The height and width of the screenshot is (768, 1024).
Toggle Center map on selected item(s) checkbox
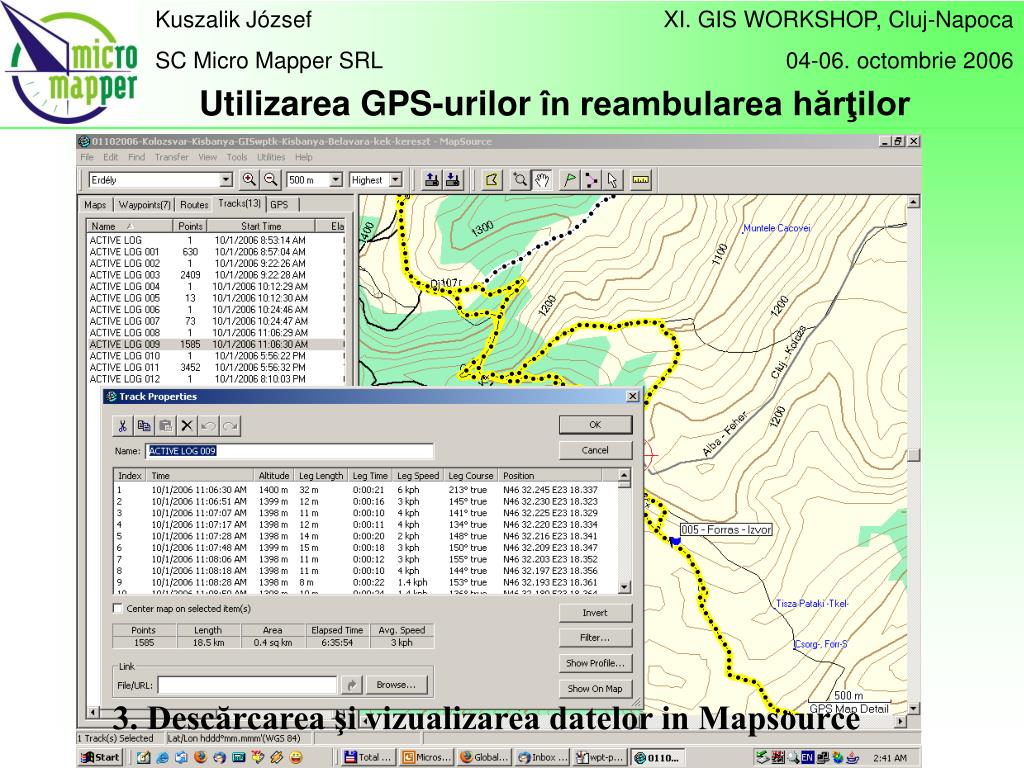pyautogui.click(x=118, y=608)
